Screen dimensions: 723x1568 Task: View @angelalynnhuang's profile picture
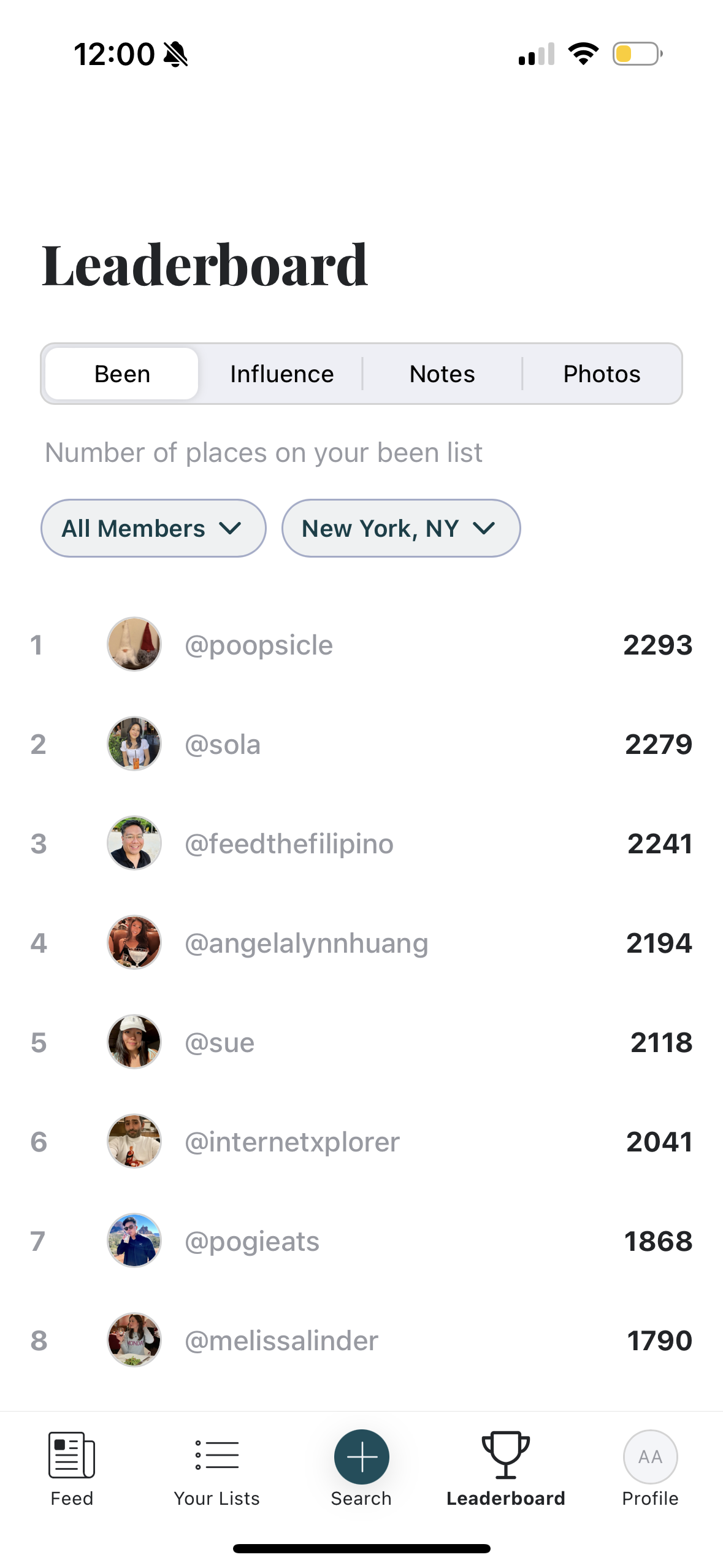click(134, 942)
